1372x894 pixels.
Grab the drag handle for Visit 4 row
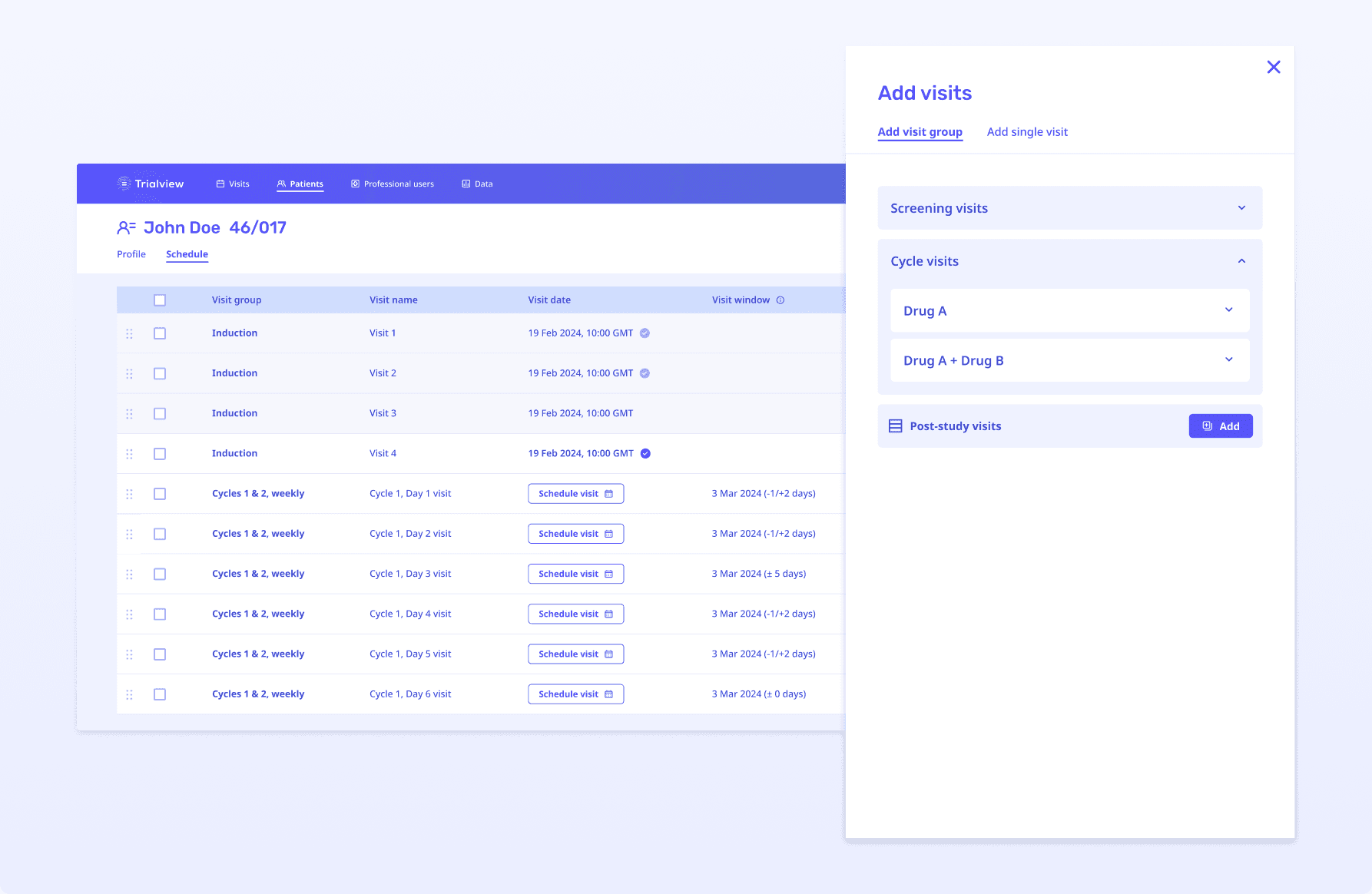pyautogui.click(x=129, y=454)
